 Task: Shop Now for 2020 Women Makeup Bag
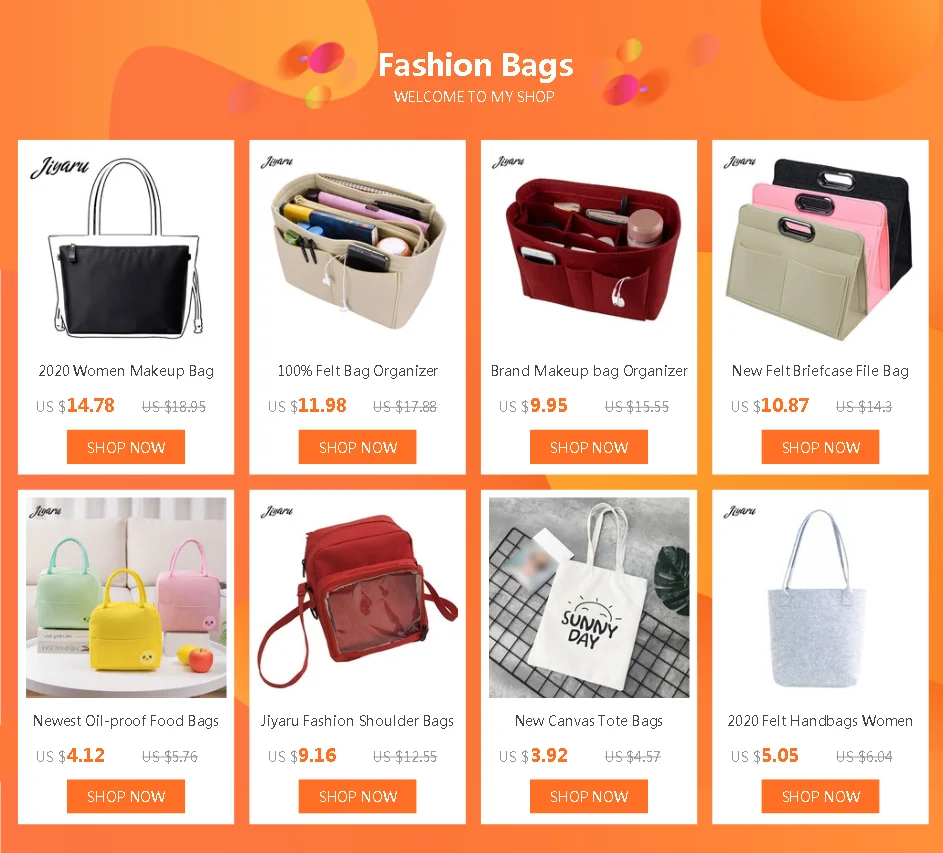[x=126, y=447]
